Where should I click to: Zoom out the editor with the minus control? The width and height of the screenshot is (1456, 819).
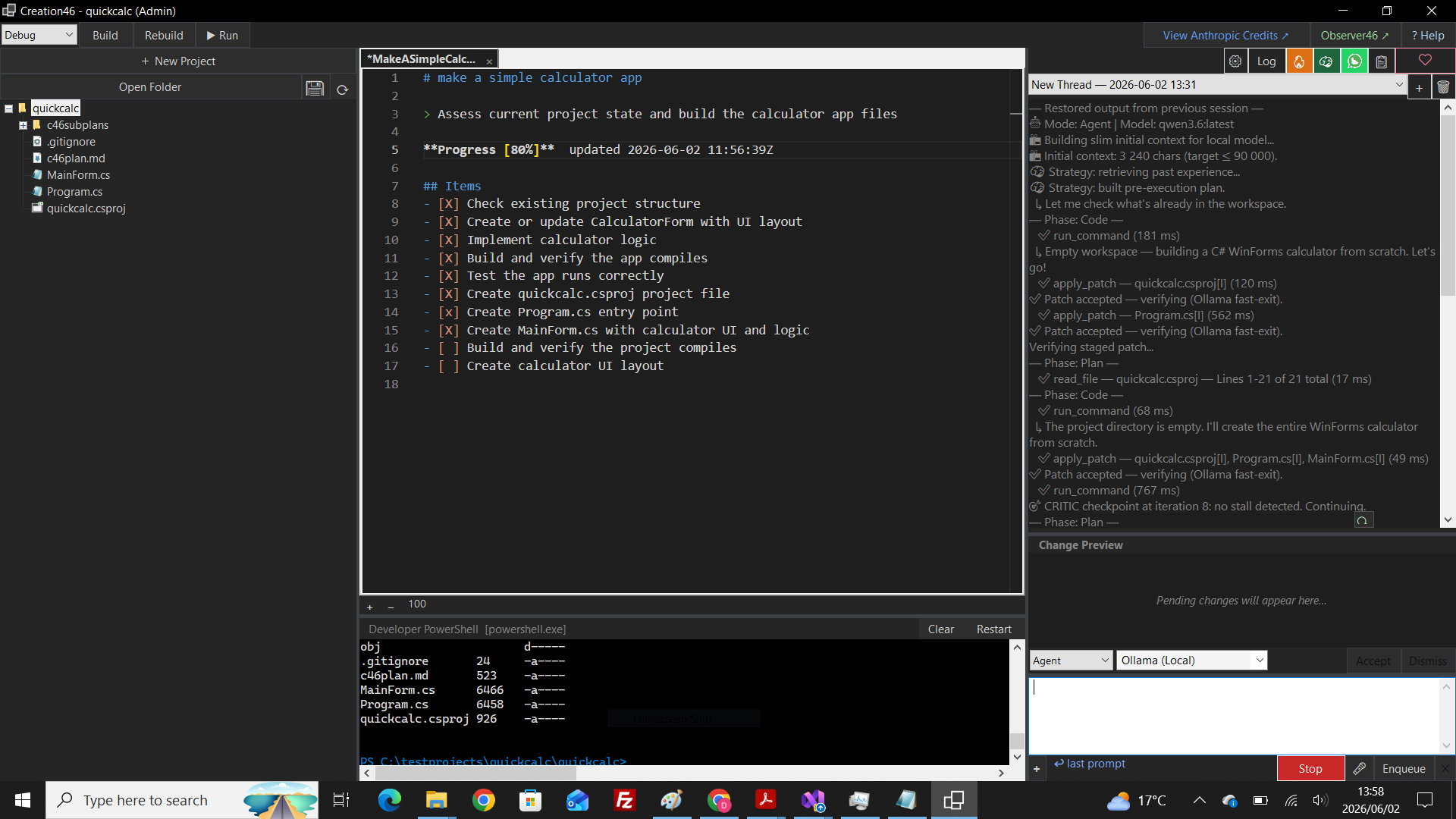[x=391, y=607]
